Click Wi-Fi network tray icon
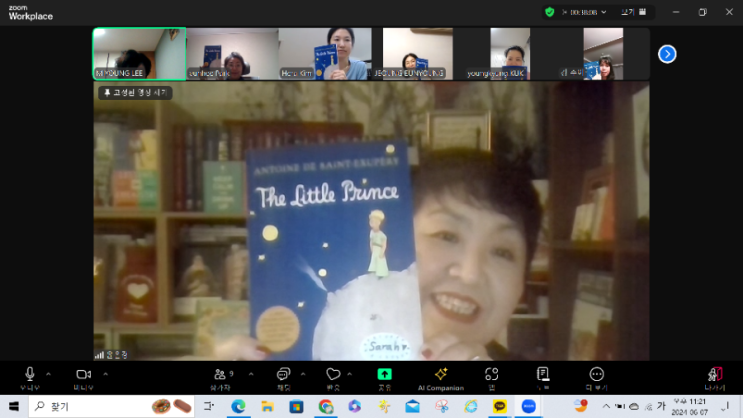Image resolution: width=743 pixels, height=418 pixels. click(x=648, y=407)
